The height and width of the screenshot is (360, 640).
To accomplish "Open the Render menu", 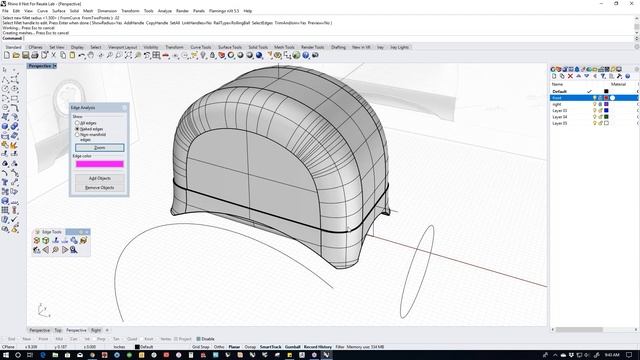I will (182, 11).
